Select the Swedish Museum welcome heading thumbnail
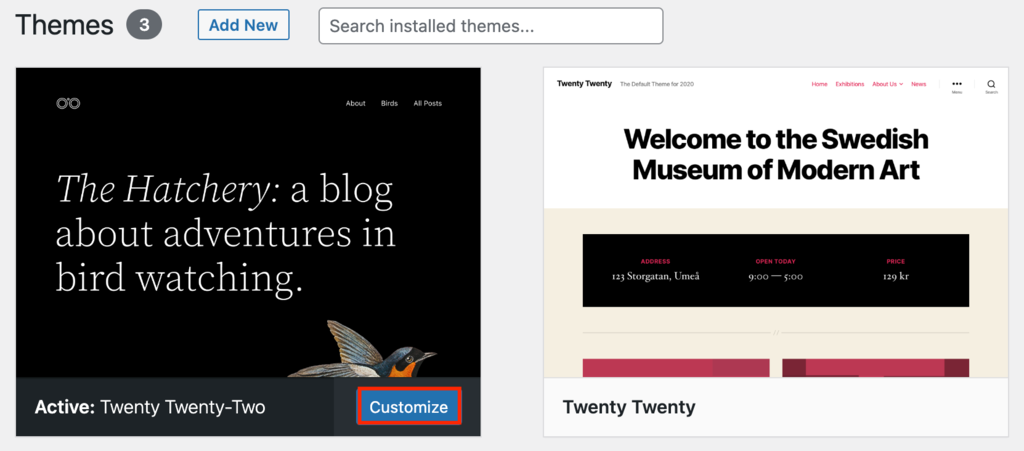 tap(776, 154)
